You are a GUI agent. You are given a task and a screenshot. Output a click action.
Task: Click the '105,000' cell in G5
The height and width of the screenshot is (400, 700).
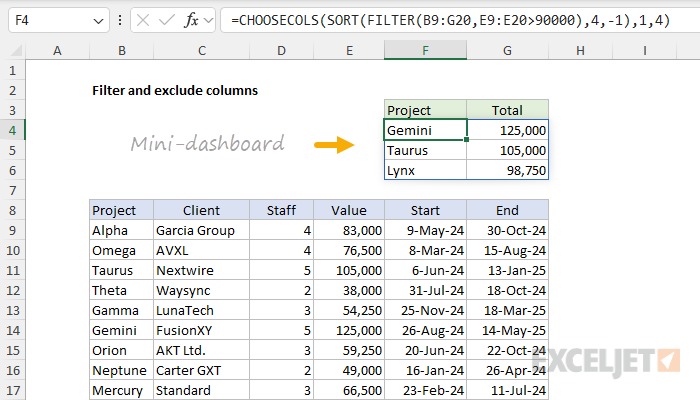[508, 150]
